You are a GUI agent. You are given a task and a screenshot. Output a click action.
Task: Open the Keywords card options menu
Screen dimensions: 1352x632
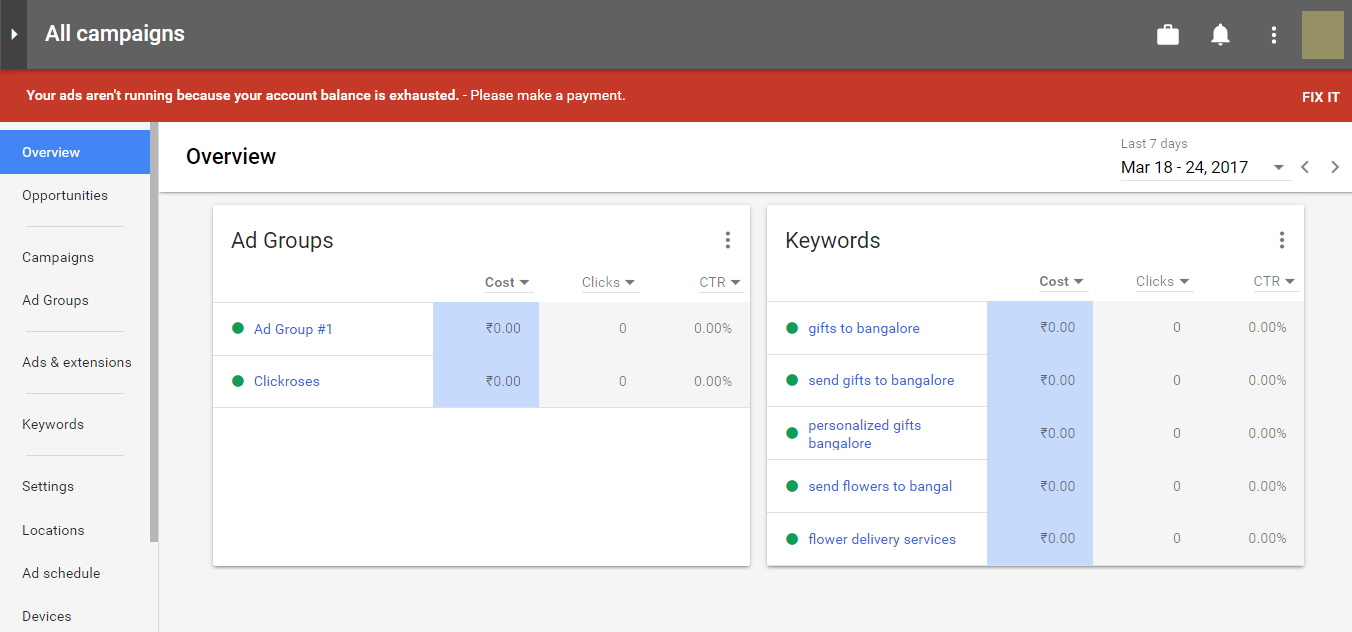pos(1282,240)
